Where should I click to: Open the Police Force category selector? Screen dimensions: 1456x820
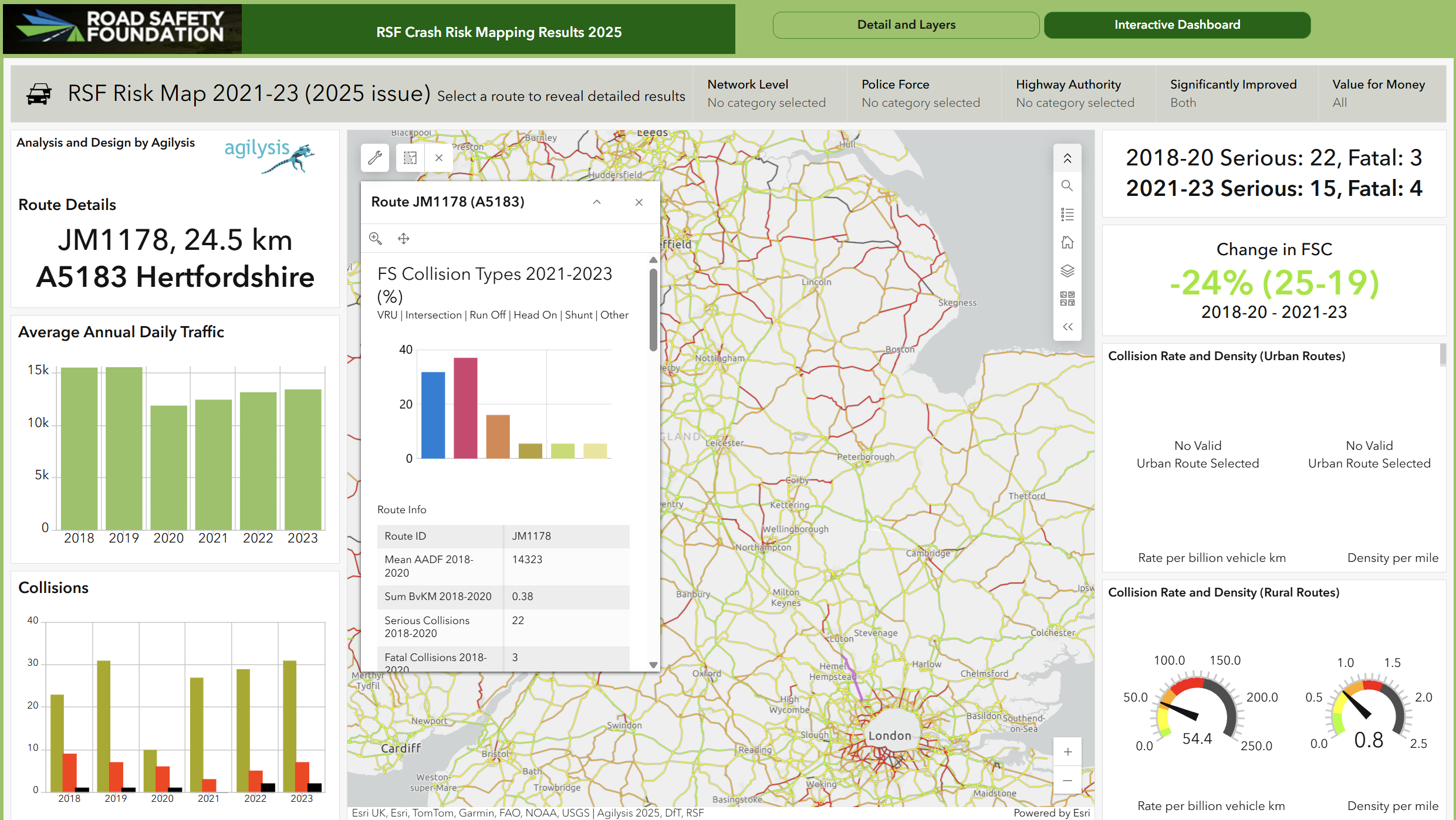[x=921, y=93]
